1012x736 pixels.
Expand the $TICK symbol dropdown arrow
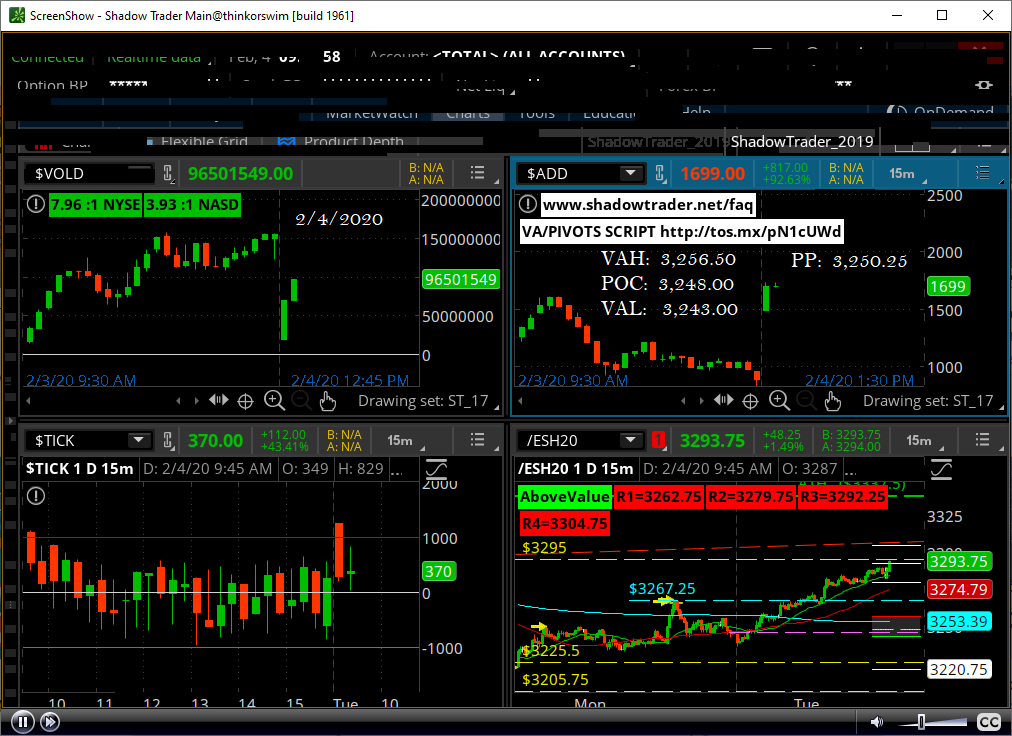coord(138,440)
